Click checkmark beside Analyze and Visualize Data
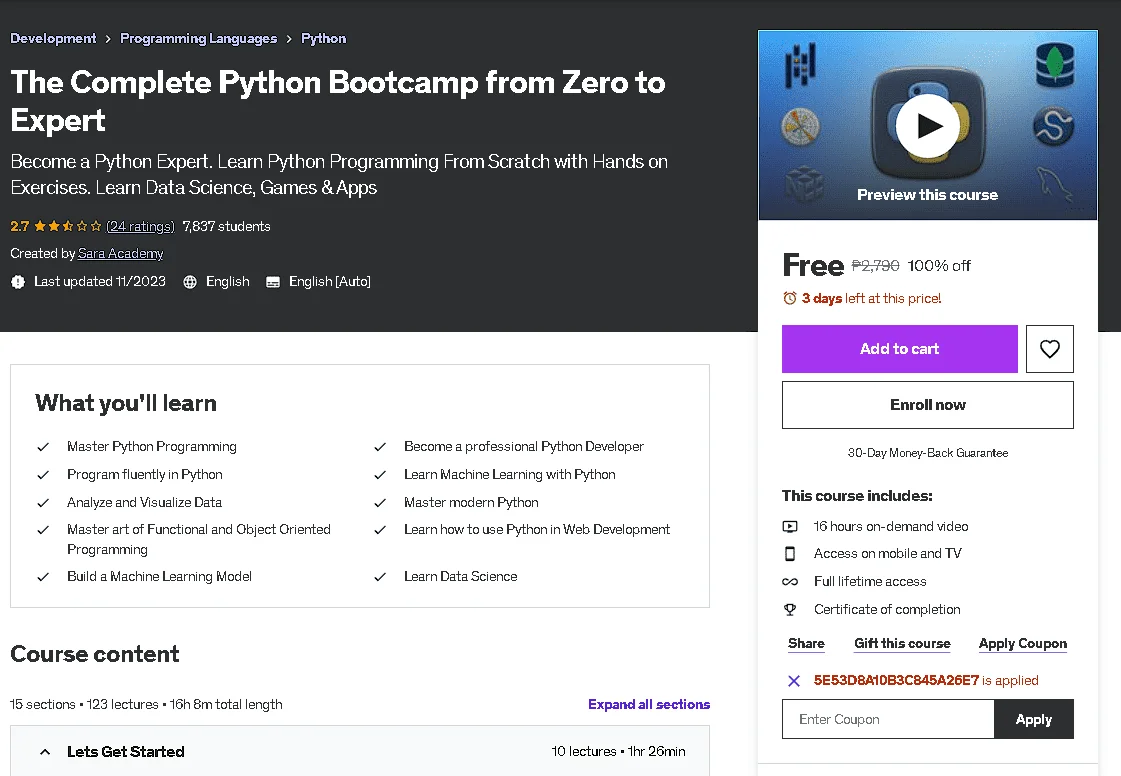The width and height of the screenshot is (1121, 776). click(43, 503)
